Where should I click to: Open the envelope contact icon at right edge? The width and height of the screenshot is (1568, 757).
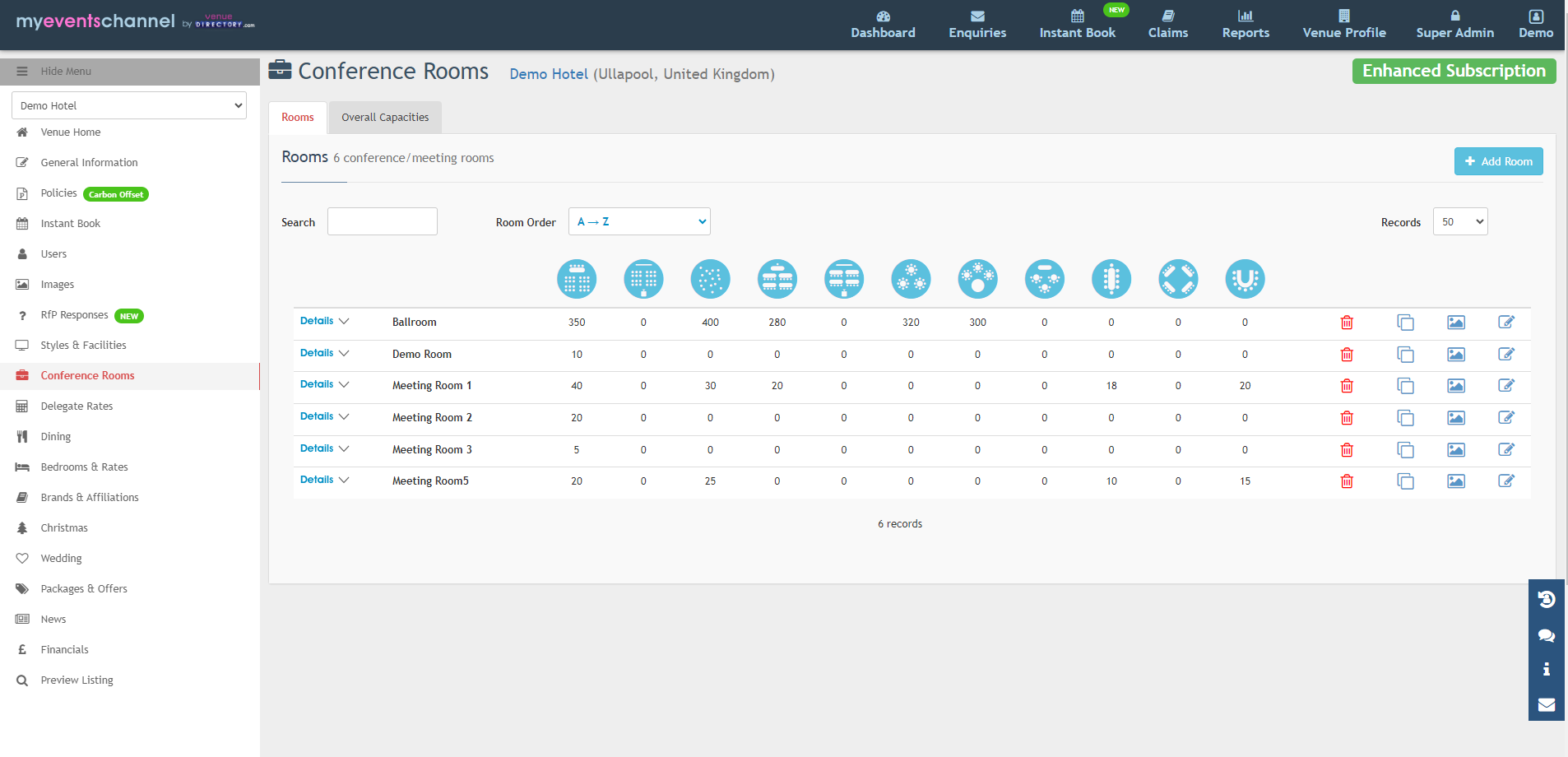1547,704
